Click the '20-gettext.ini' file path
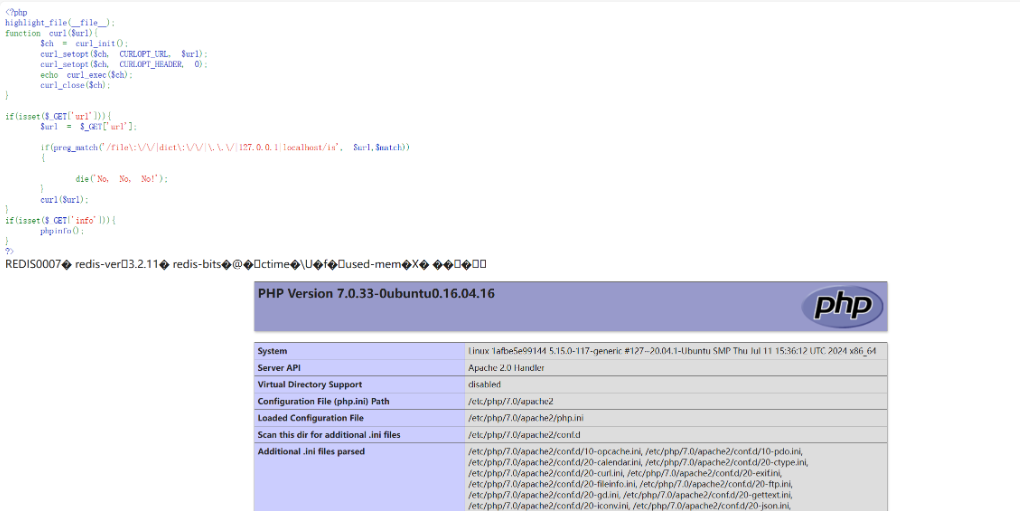 707,495
